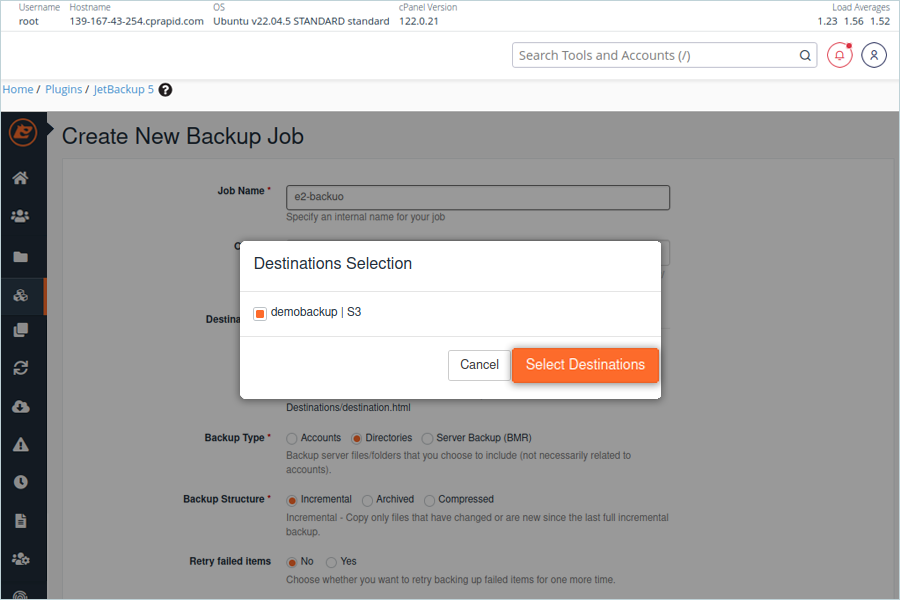Select the Accounts backup type radio

[292, 439]
